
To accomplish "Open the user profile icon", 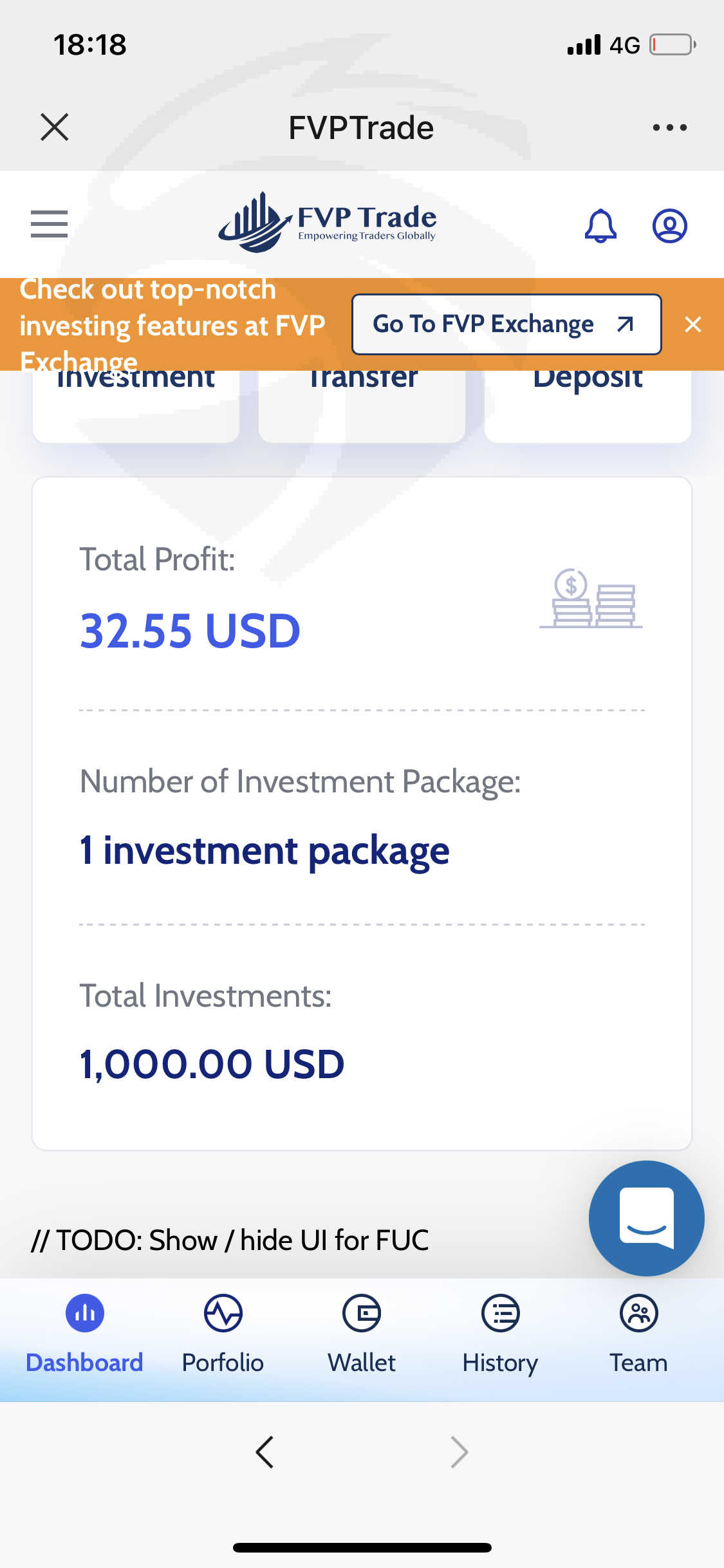I will [x=669, y=225].
